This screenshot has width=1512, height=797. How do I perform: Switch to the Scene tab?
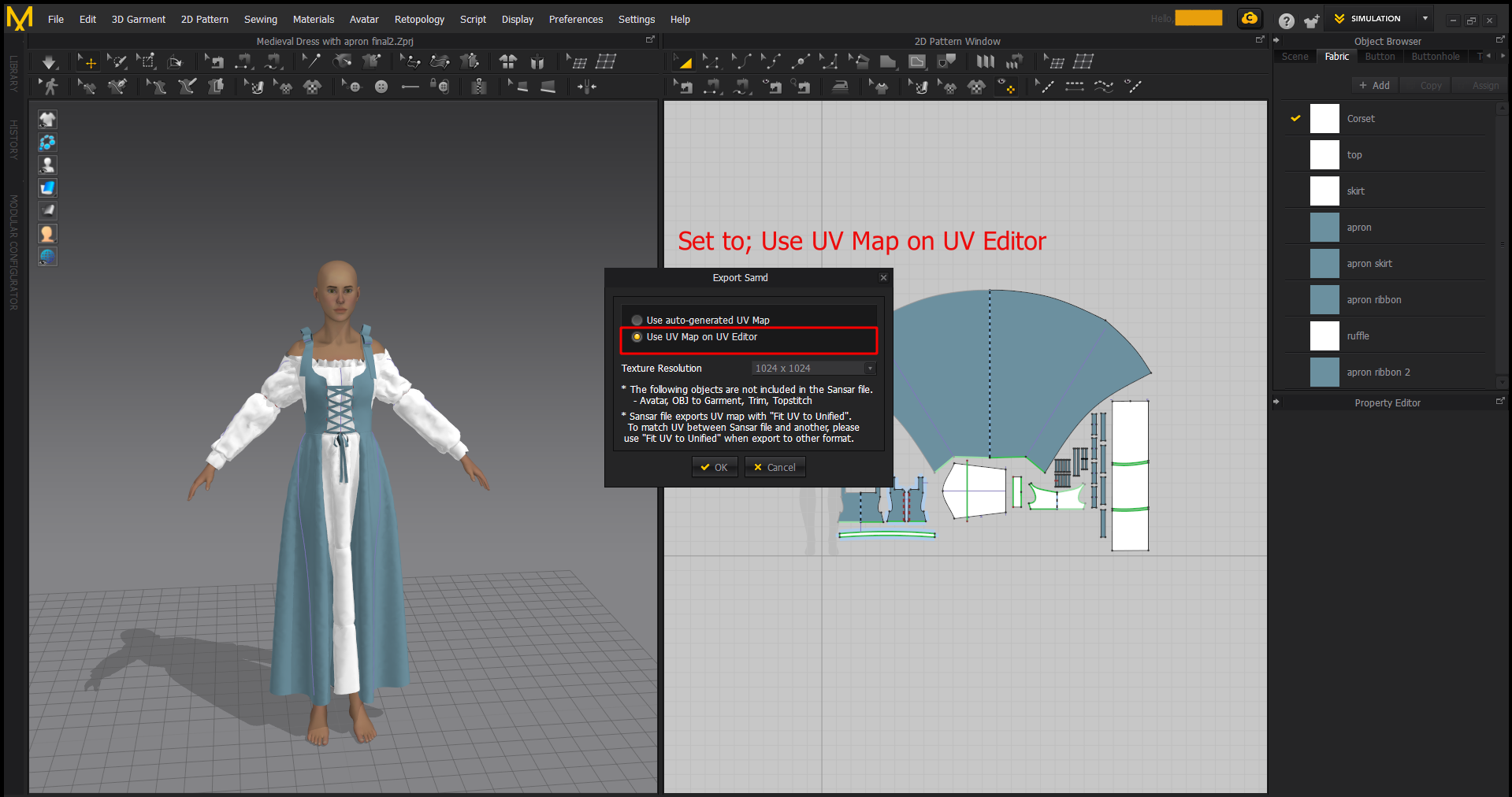1295,57
